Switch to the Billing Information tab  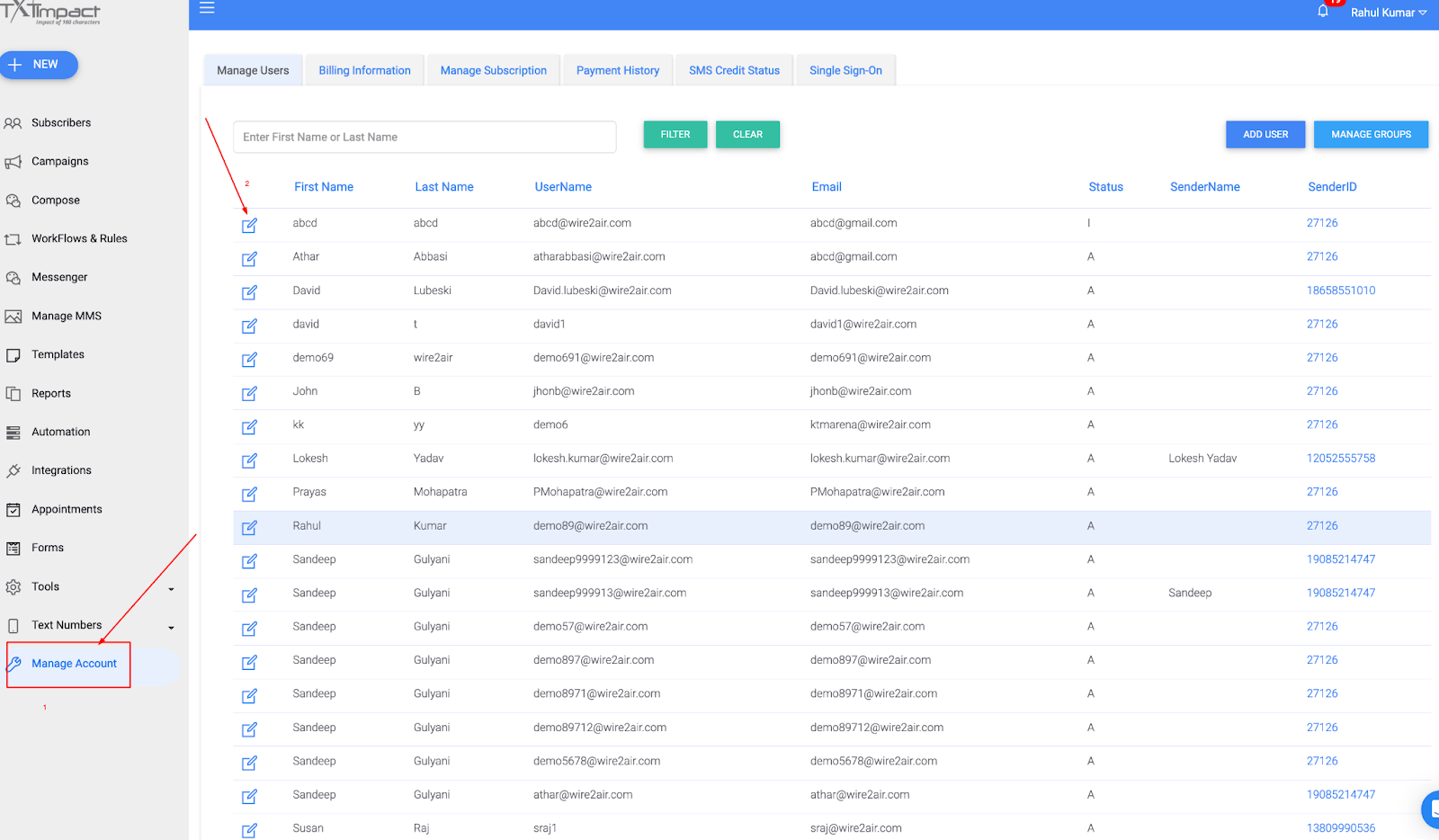coord(364,70)
